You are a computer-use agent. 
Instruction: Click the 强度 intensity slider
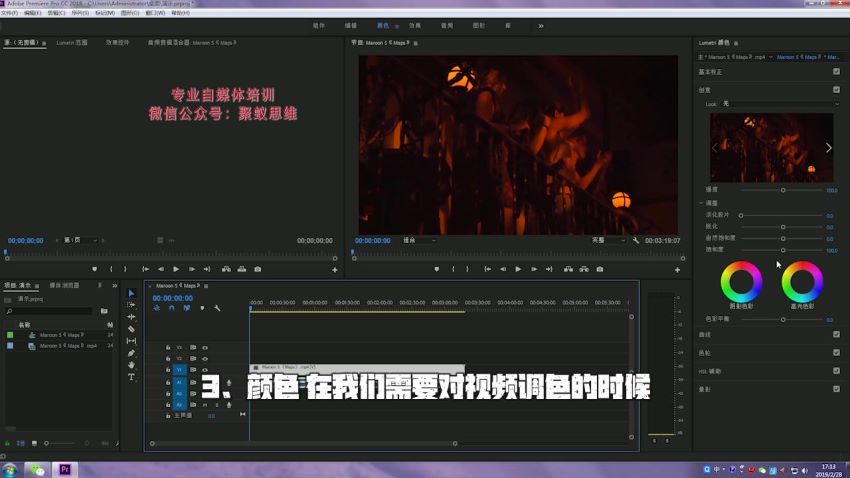[x=782, y=190]
